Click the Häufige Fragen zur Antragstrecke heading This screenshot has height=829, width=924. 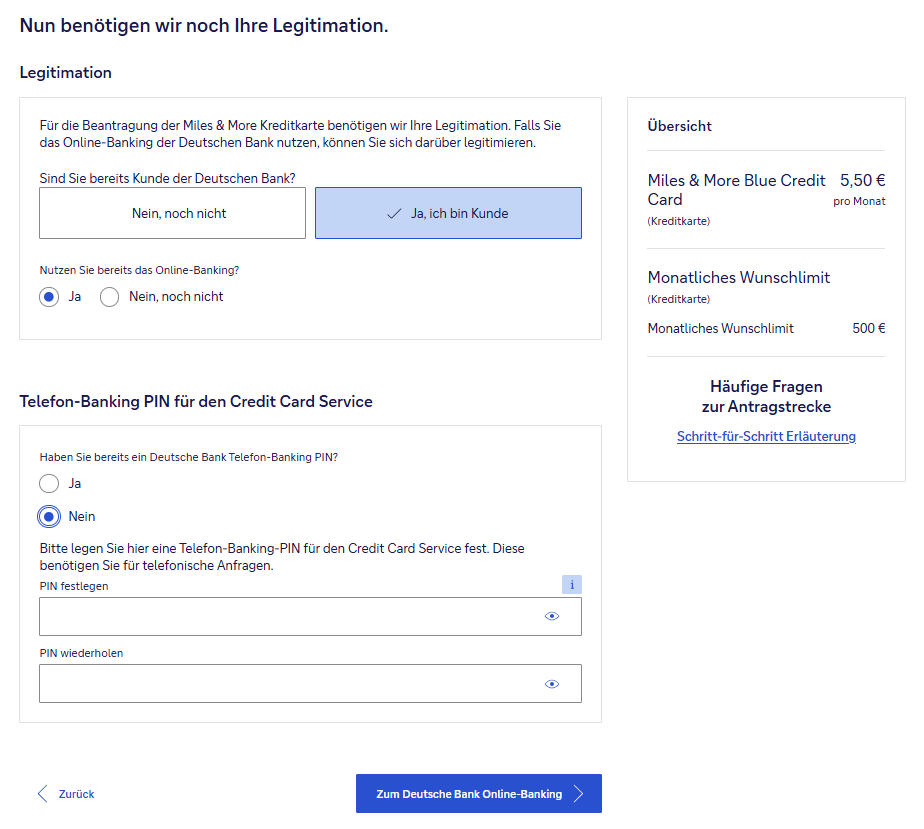pyautogui.click(x=766, y=396)
